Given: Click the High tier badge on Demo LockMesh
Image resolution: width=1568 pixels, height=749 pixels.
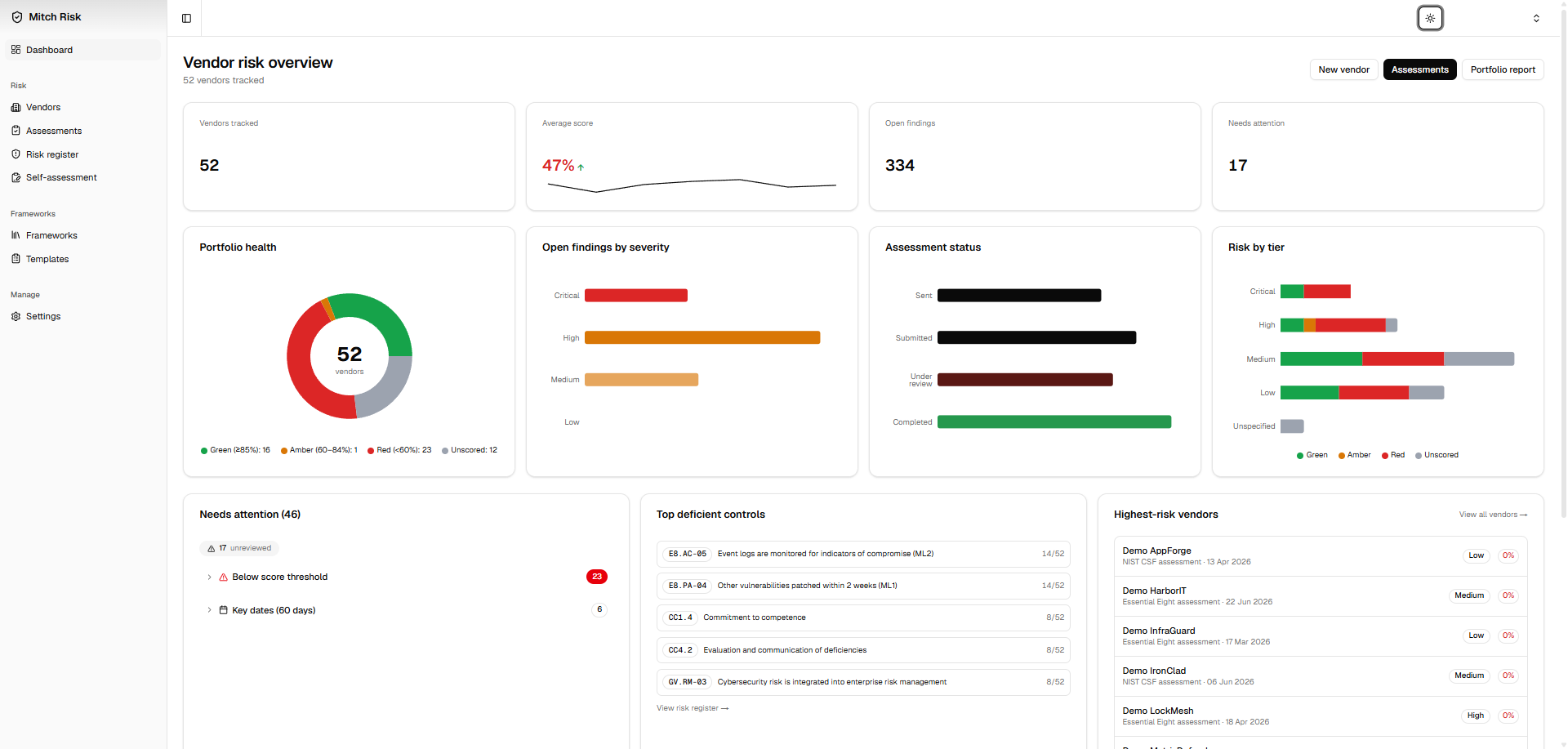Looking at the screenshot, I should coord(1475,716).
